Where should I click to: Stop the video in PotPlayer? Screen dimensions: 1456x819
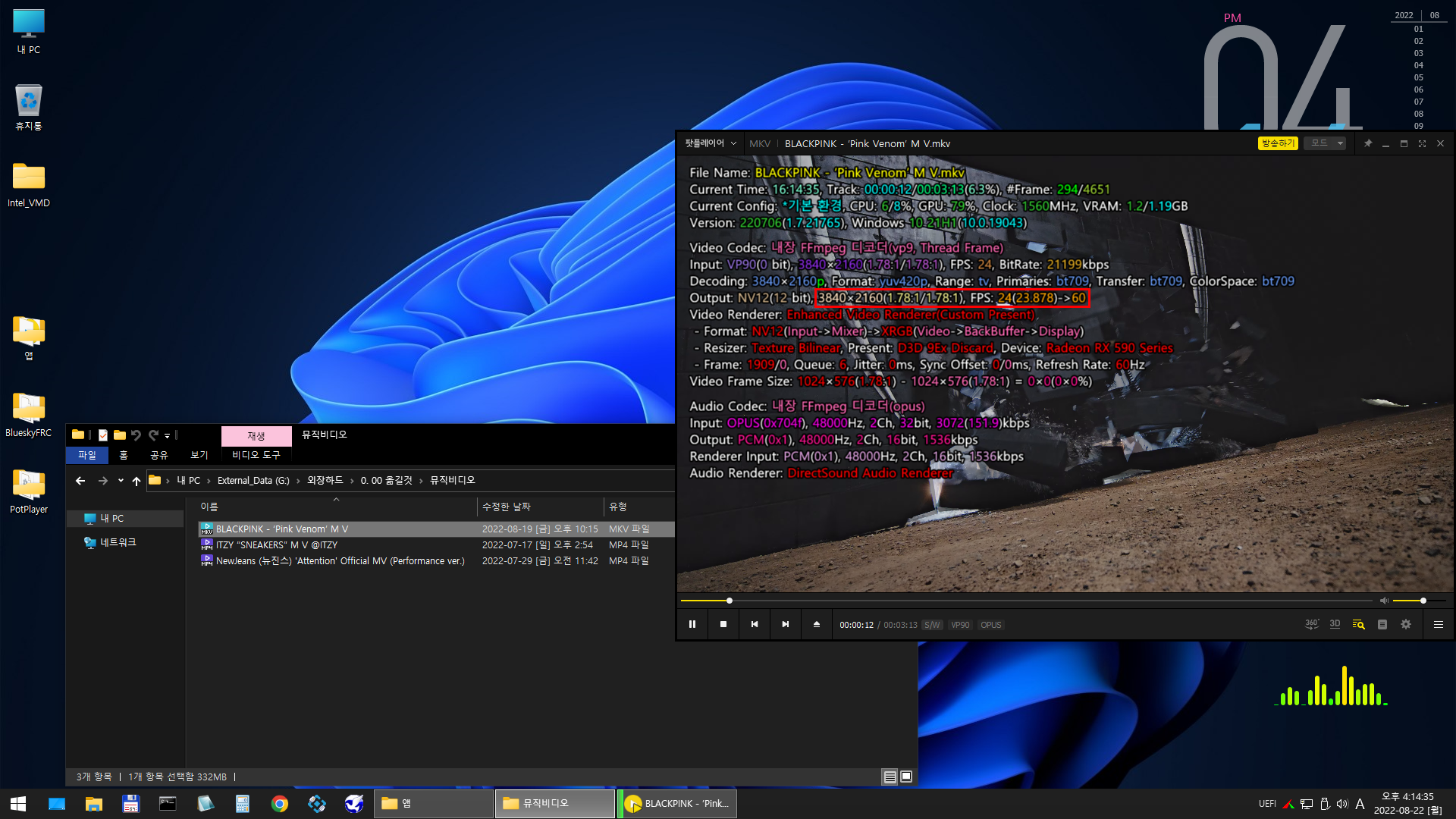click(723, 624)
